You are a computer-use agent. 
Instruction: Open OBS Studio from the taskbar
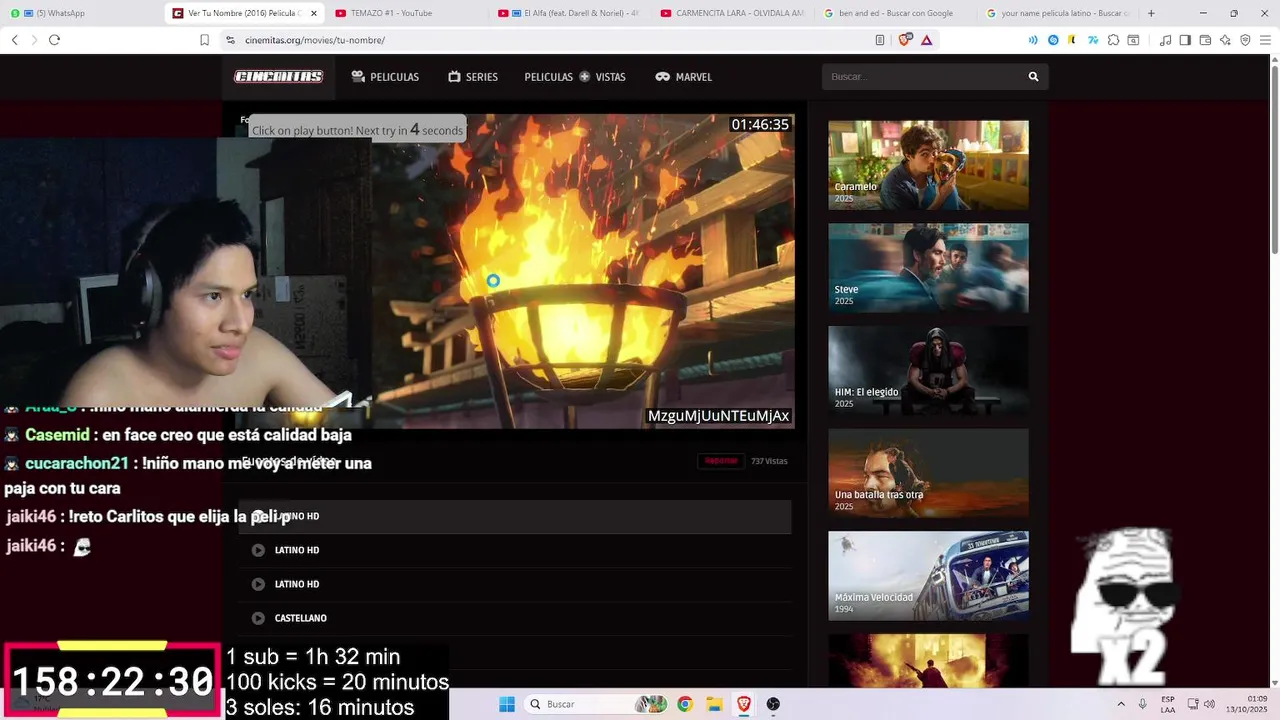pos(773,704)
